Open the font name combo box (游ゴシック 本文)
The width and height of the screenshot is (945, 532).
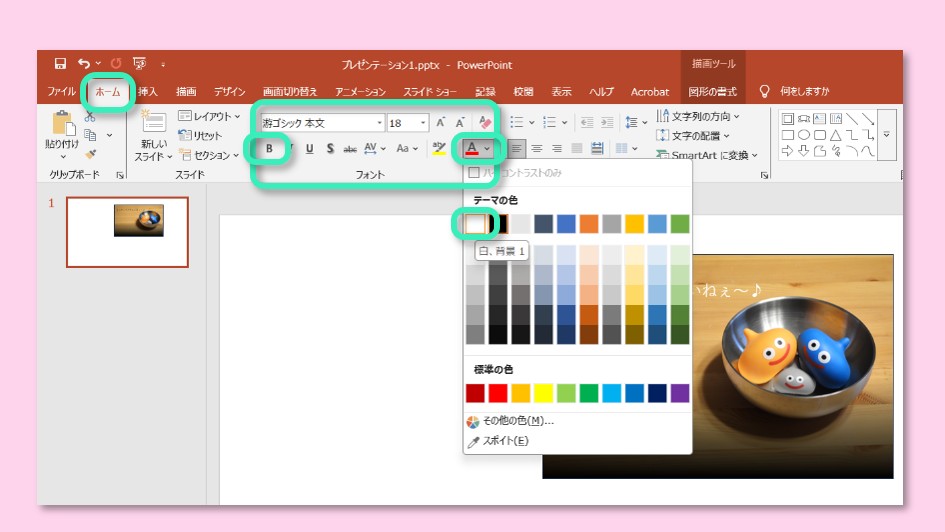click(x=322, y=123)
